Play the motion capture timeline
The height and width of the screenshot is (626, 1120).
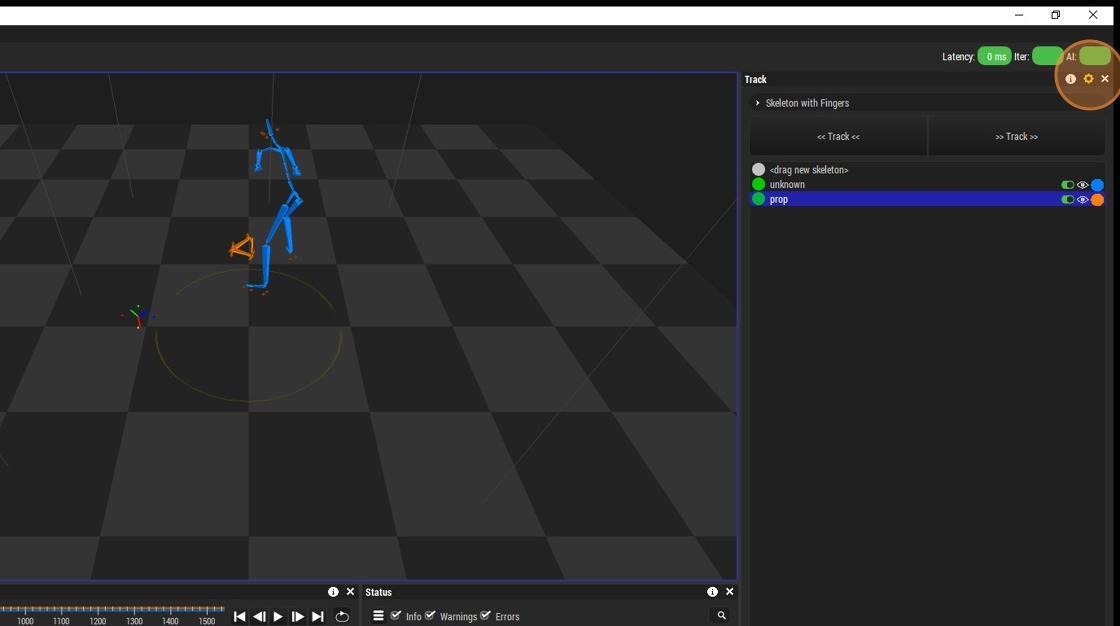click(278, 616)
